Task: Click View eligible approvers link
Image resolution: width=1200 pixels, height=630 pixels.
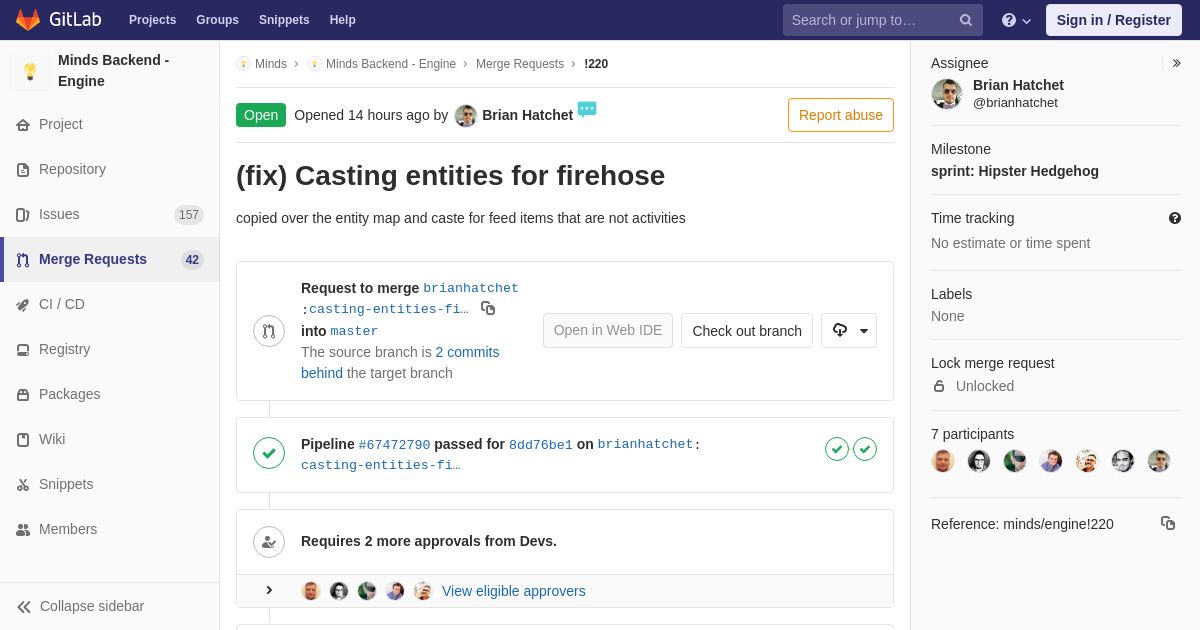Action: [514, 591]
